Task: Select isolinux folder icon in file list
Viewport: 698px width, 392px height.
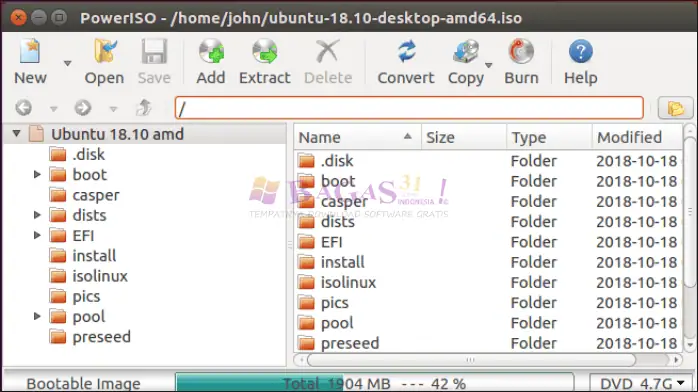Action: point(306,283)
